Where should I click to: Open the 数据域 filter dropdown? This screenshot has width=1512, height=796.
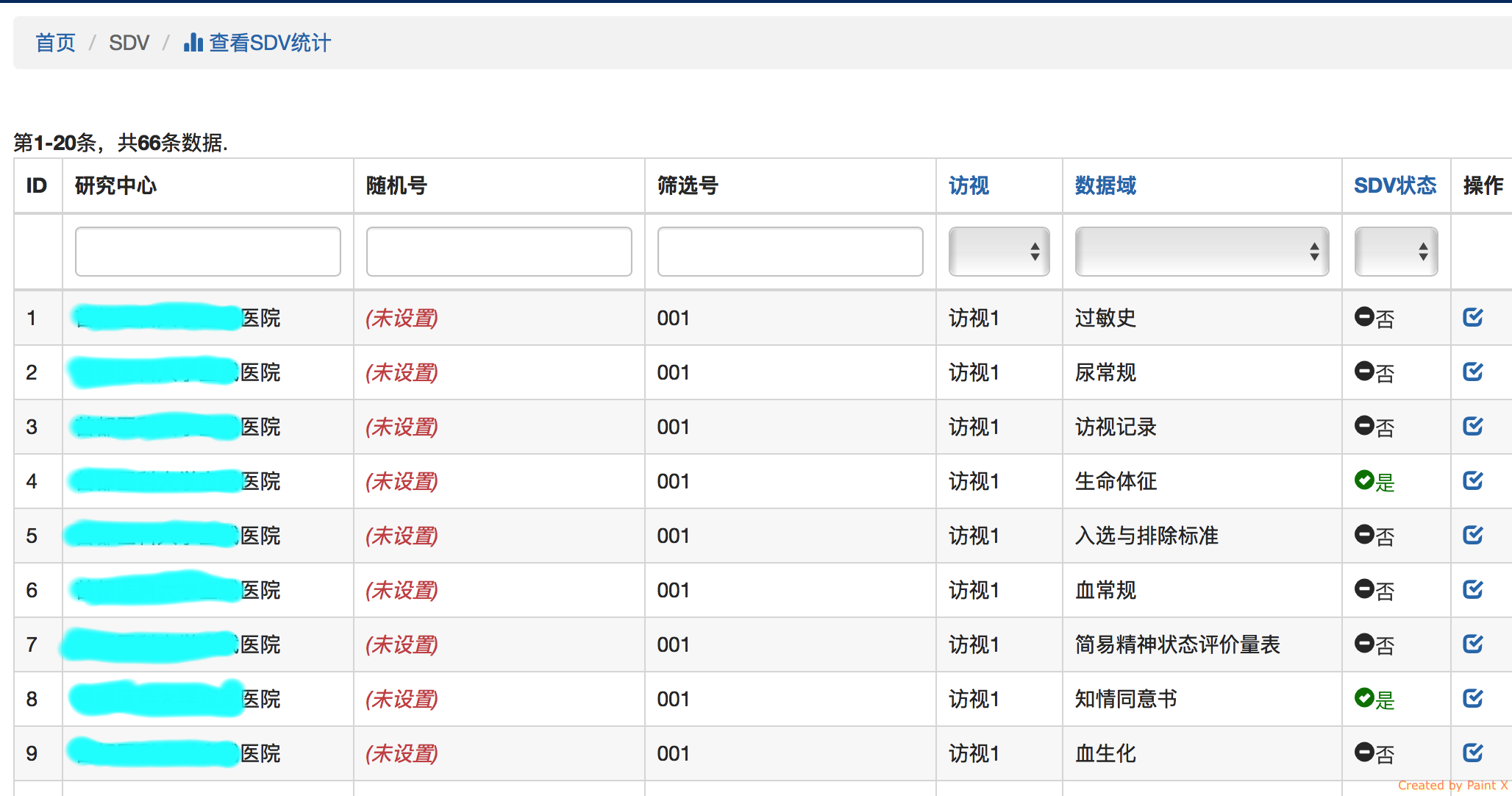[1202, 252]
